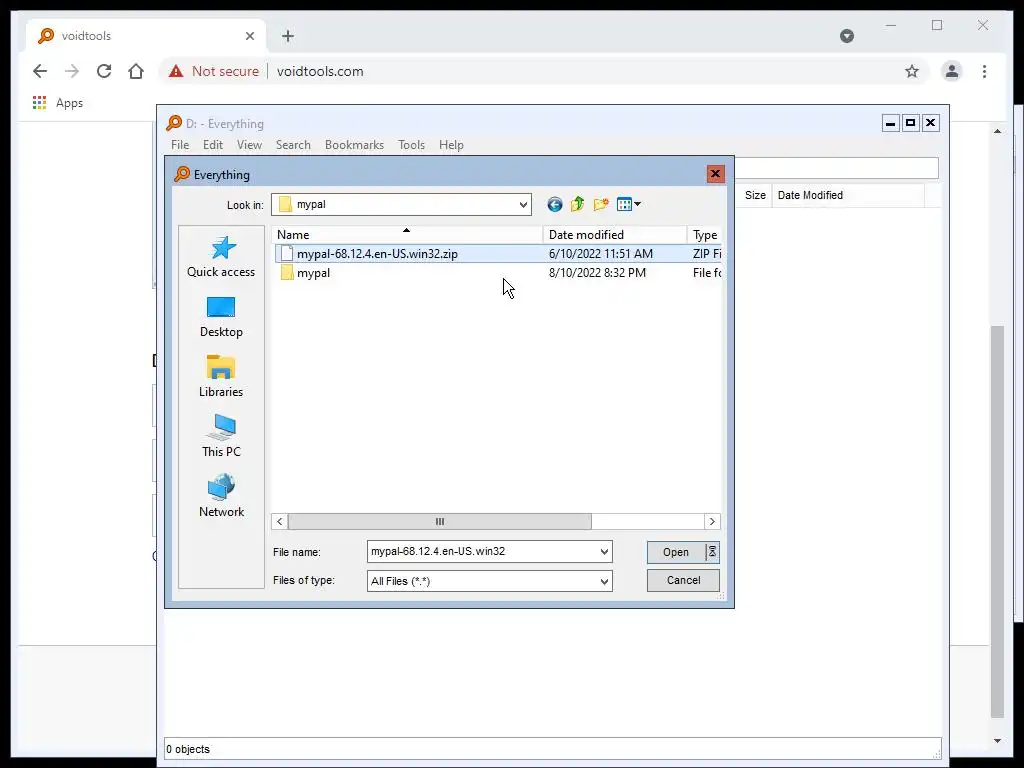Open the View menu in Everything
Image resolution: width=1024 pixels, height=768 pixels.
pyautogui.click(x=249, y=145)
